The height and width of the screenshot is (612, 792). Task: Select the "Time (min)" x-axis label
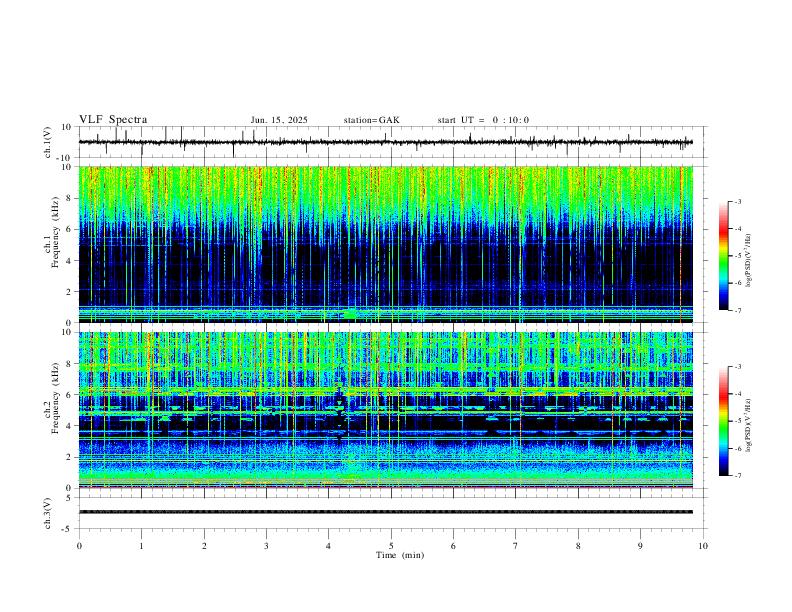point(400,555)
